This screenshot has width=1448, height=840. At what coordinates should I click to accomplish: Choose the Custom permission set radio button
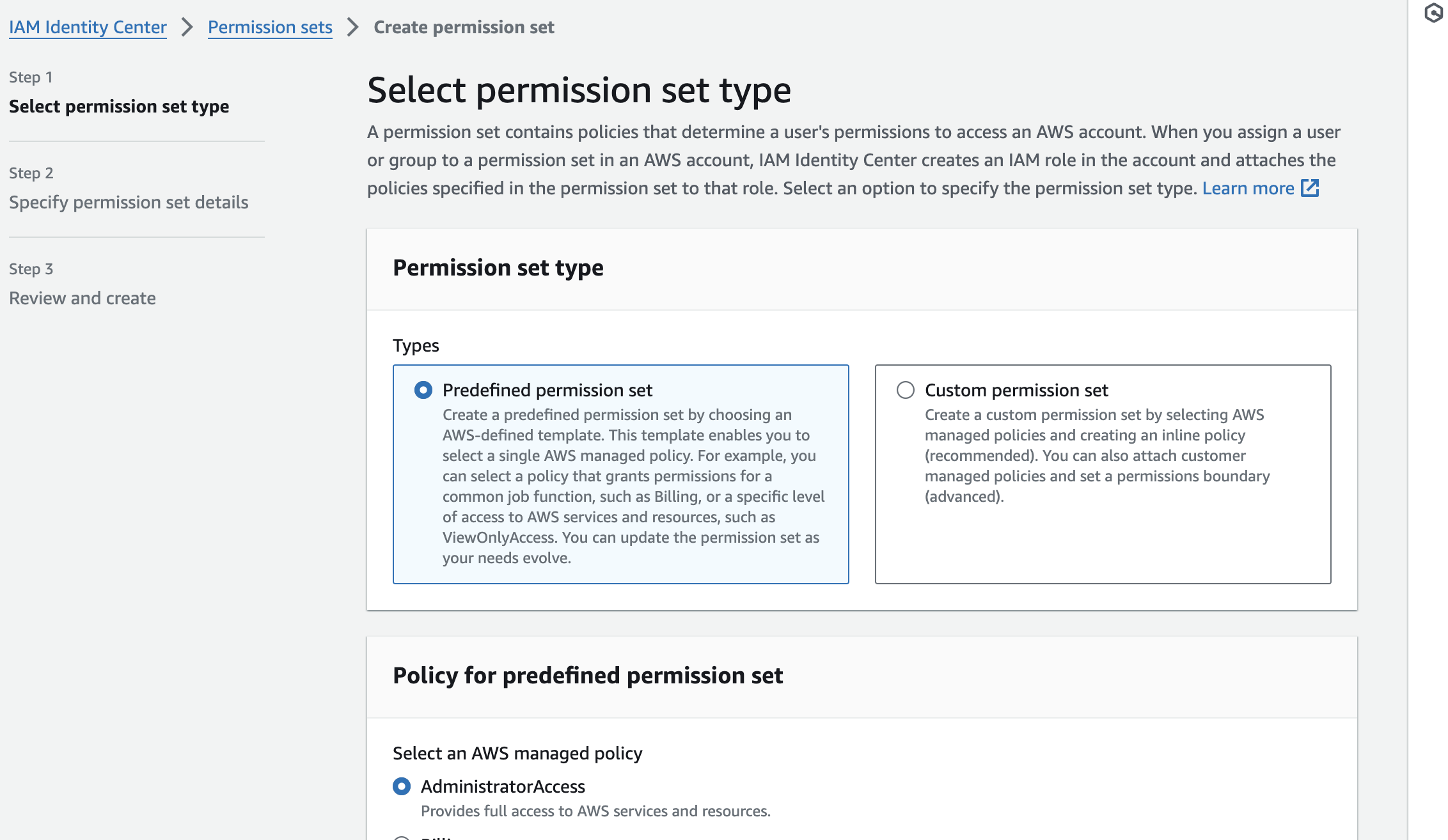(906, 390)
